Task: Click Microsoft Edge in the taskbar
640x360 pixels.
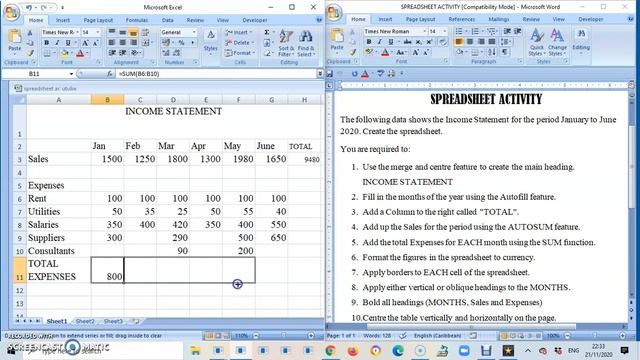Action: pyautogui.click(x=398, y=350)
